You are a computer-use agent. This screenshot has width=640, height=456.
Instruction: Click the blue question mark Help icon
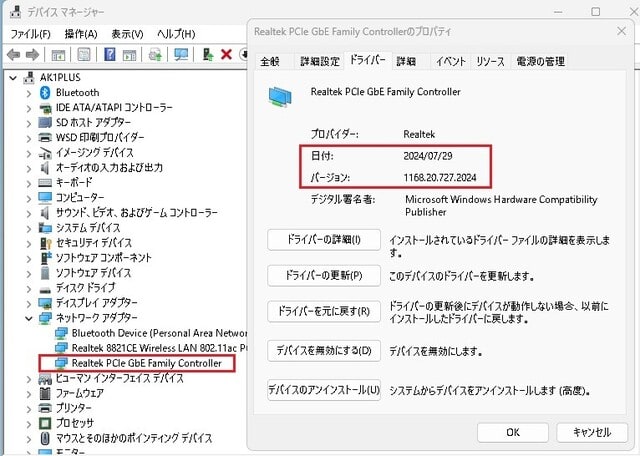click(x=109, y=54)
